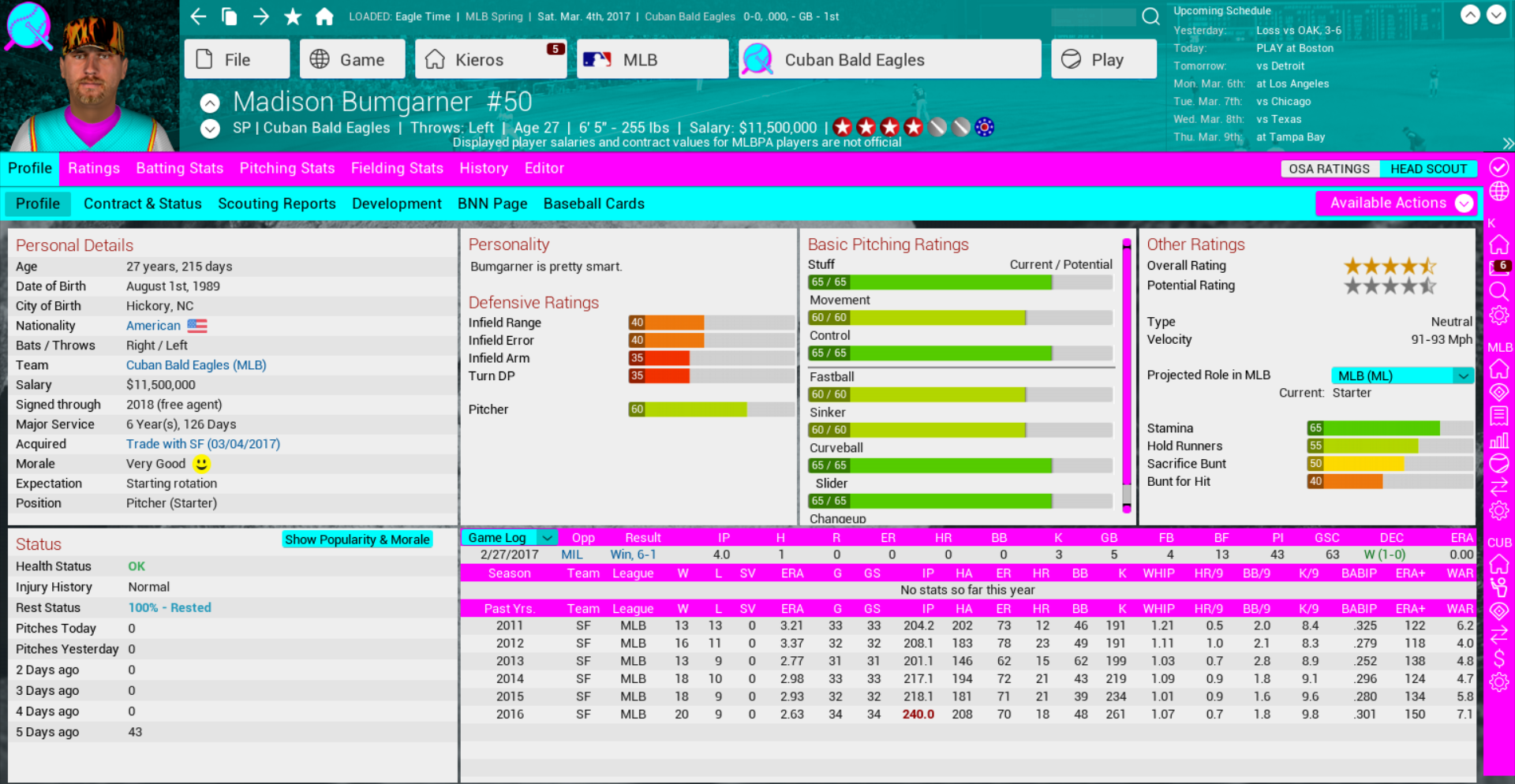
Task: Click the Upcoming Schedule up chevron
Action: click(x=1470, y=15)
